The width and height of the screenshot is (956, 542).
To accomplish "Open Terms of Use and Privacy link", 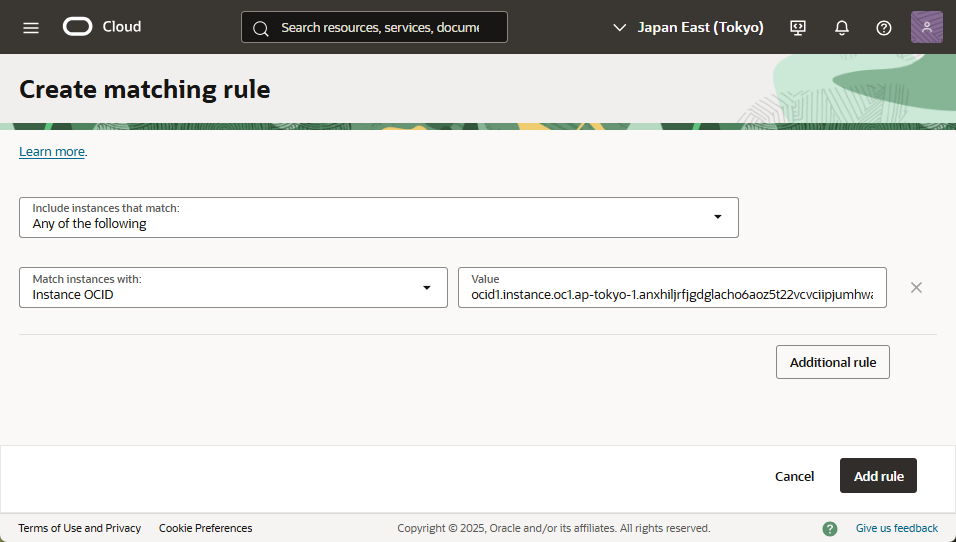I will click(x=79, y=528).
